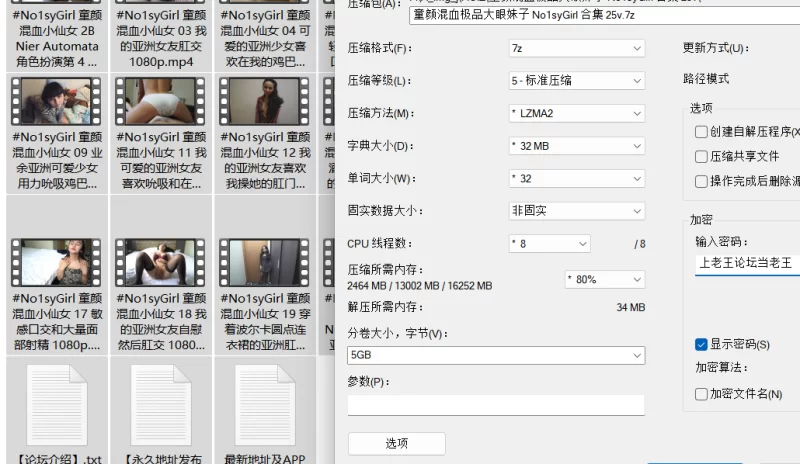
Task: Open the 压缩格式 dropdown showing 7z
Action: 576,48
